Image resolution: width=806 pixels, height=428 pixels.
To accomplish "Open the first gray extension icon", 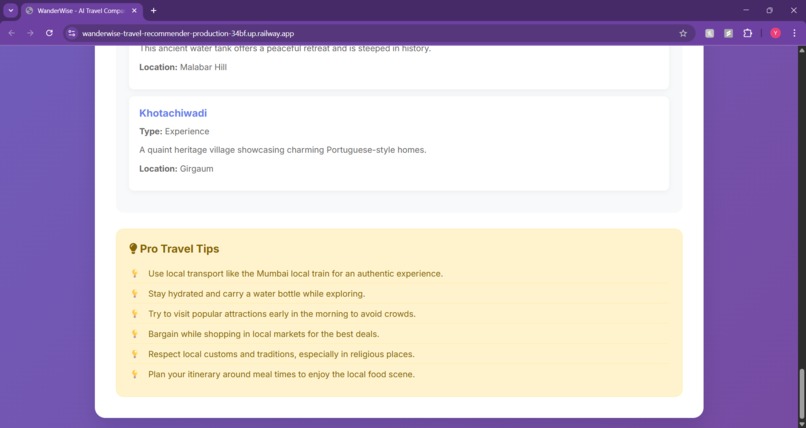I will click(x=709, y=33).
